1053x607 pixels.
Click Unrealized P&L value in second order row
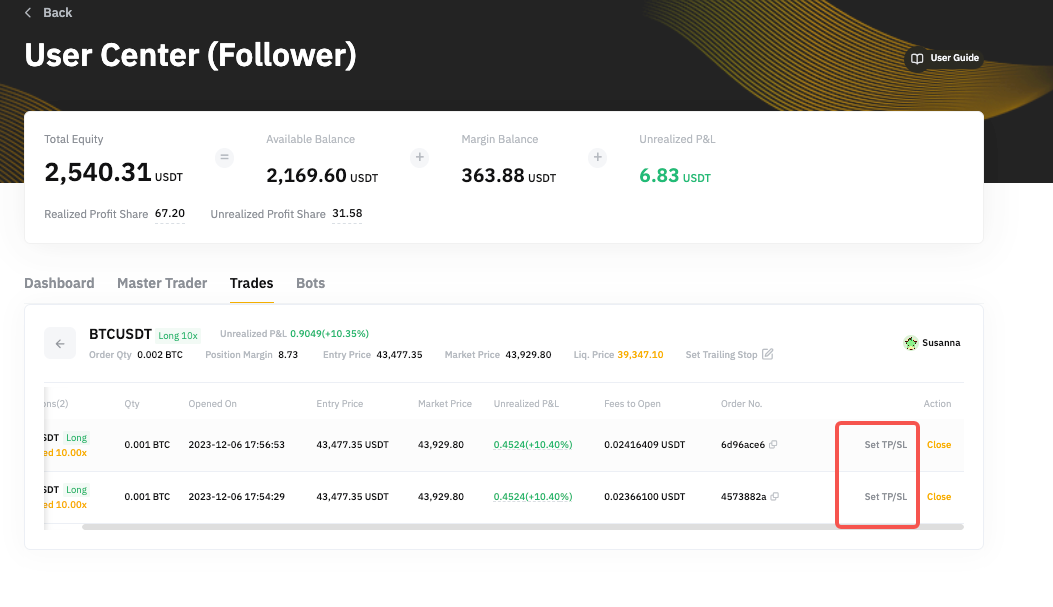click(x=532, y=497)
